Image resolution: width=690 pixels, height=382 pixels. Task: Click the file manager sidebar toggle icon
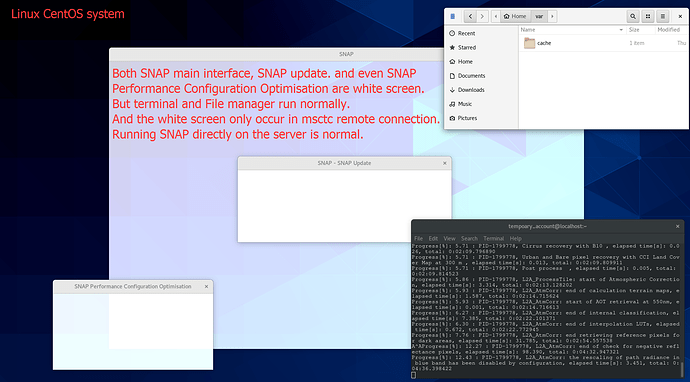pos(452,16)
